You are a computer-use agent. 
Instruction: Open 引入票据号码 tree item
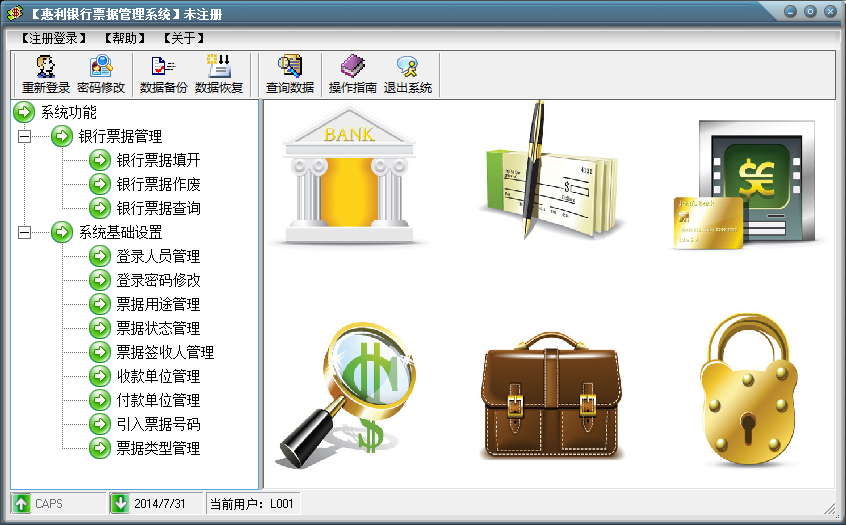click(159, 424)
